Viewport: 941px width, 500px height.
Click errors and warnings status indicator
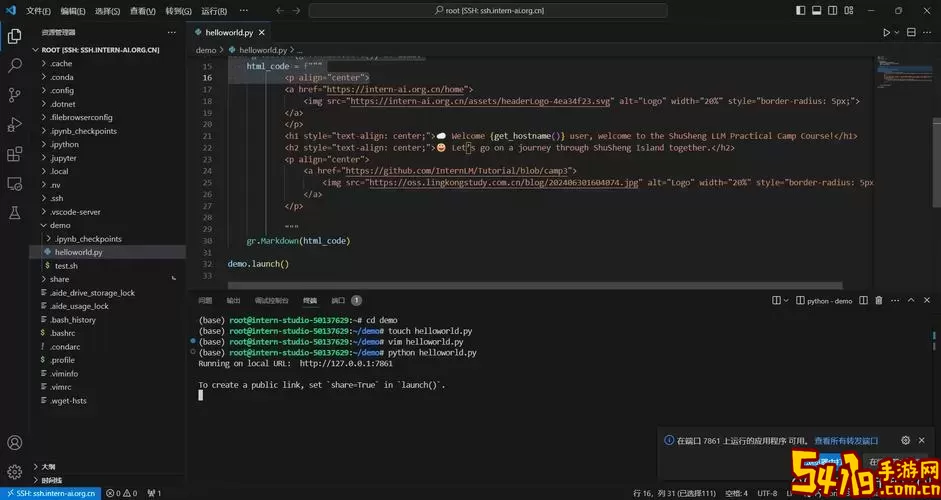point(122,493)
